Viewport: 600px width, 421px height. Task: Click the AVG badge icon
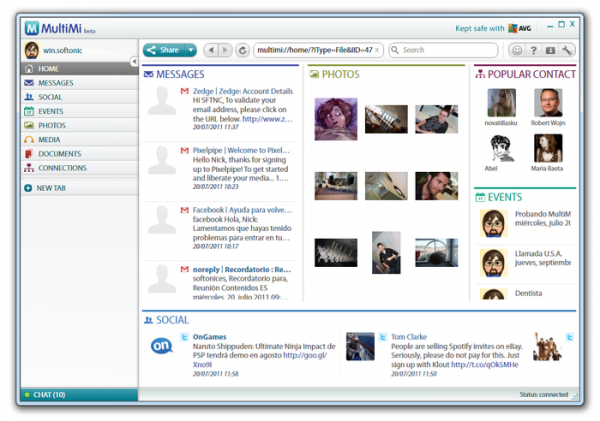click(519, 28)
